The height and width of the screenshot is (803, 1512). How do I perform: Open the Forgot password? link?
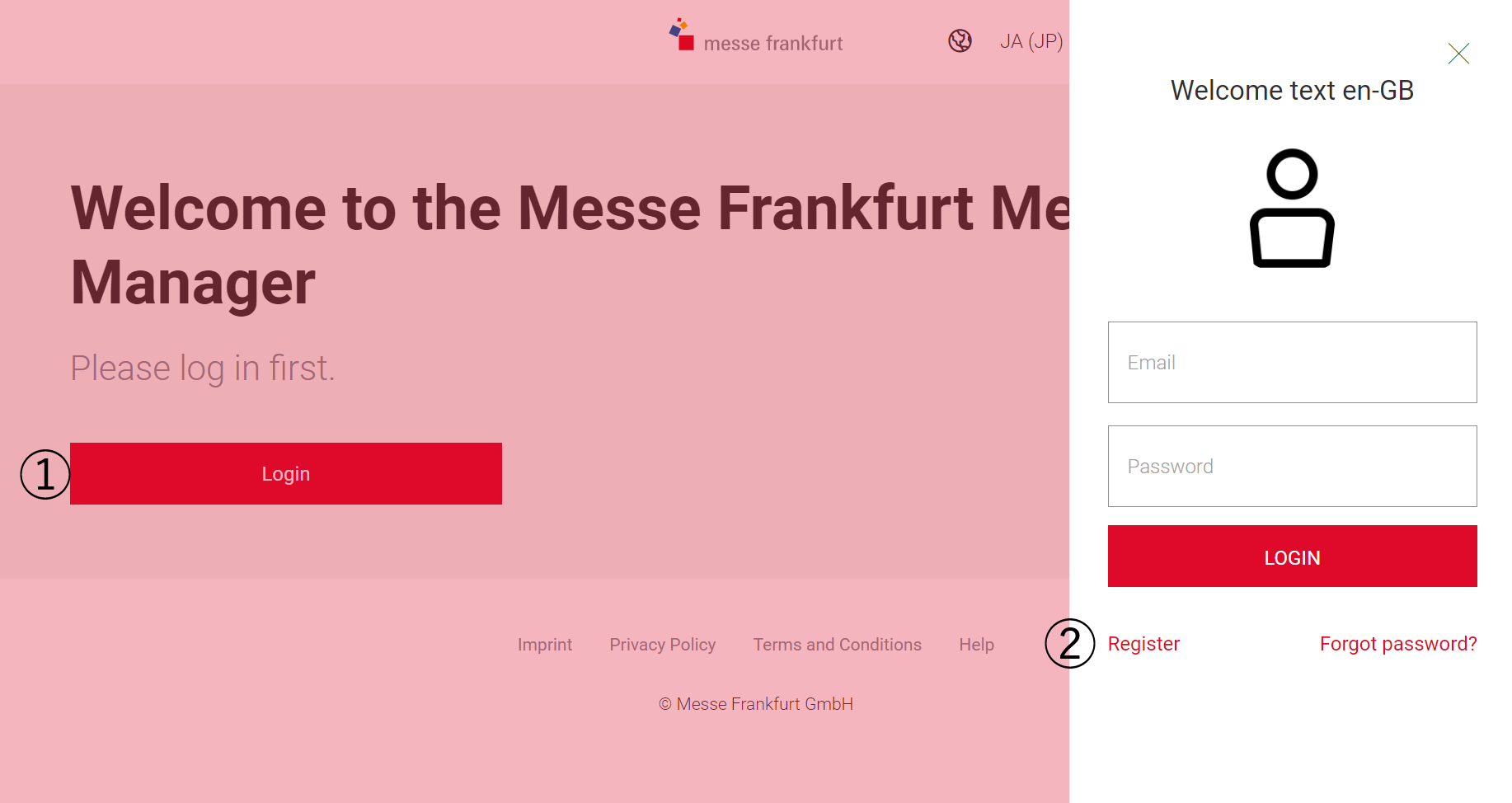pos(1398,644)
